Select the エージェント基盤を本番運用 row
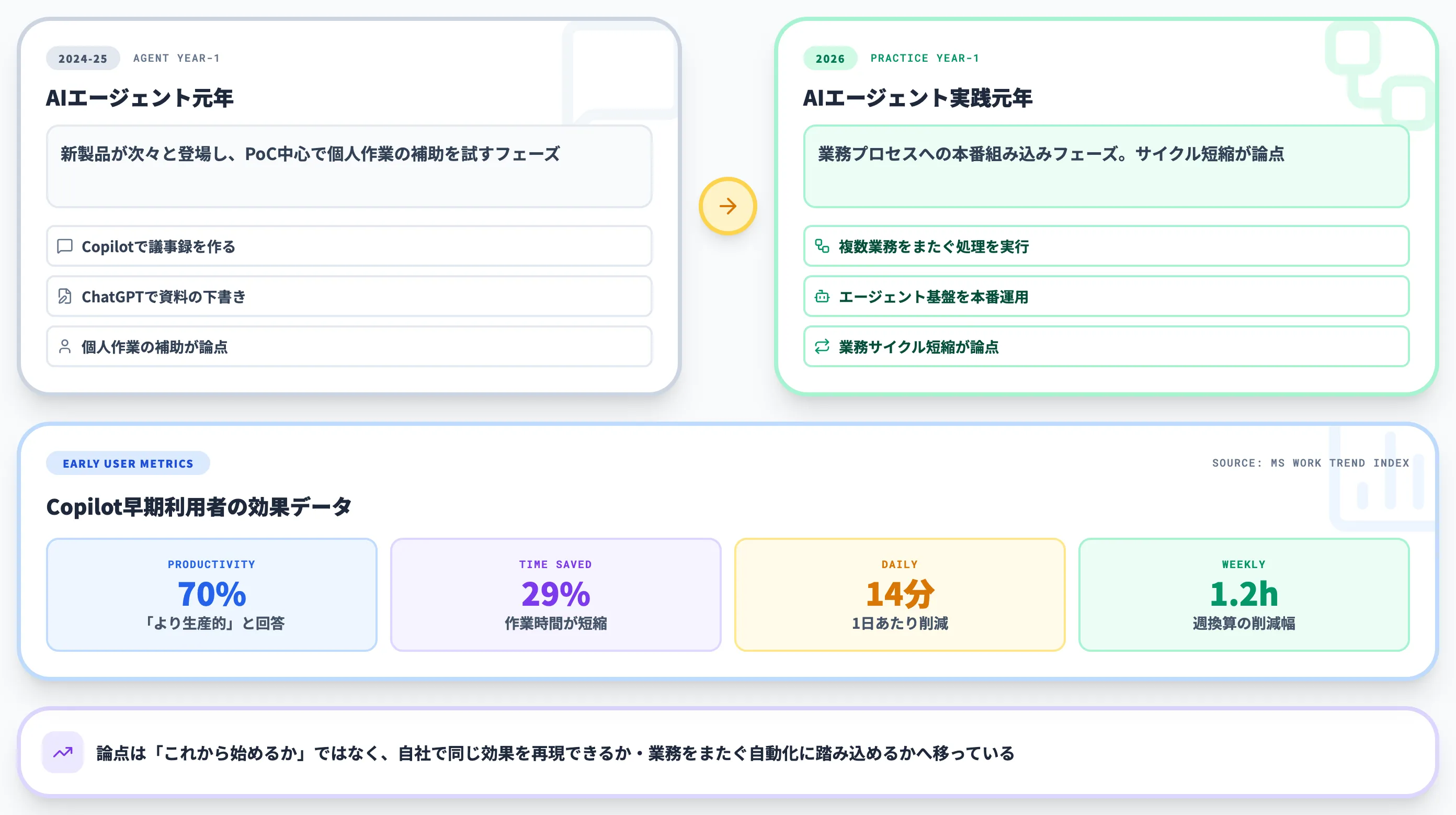This screenshot has height=815, width=1456. pyautogui.click(x=1106, y=296)
